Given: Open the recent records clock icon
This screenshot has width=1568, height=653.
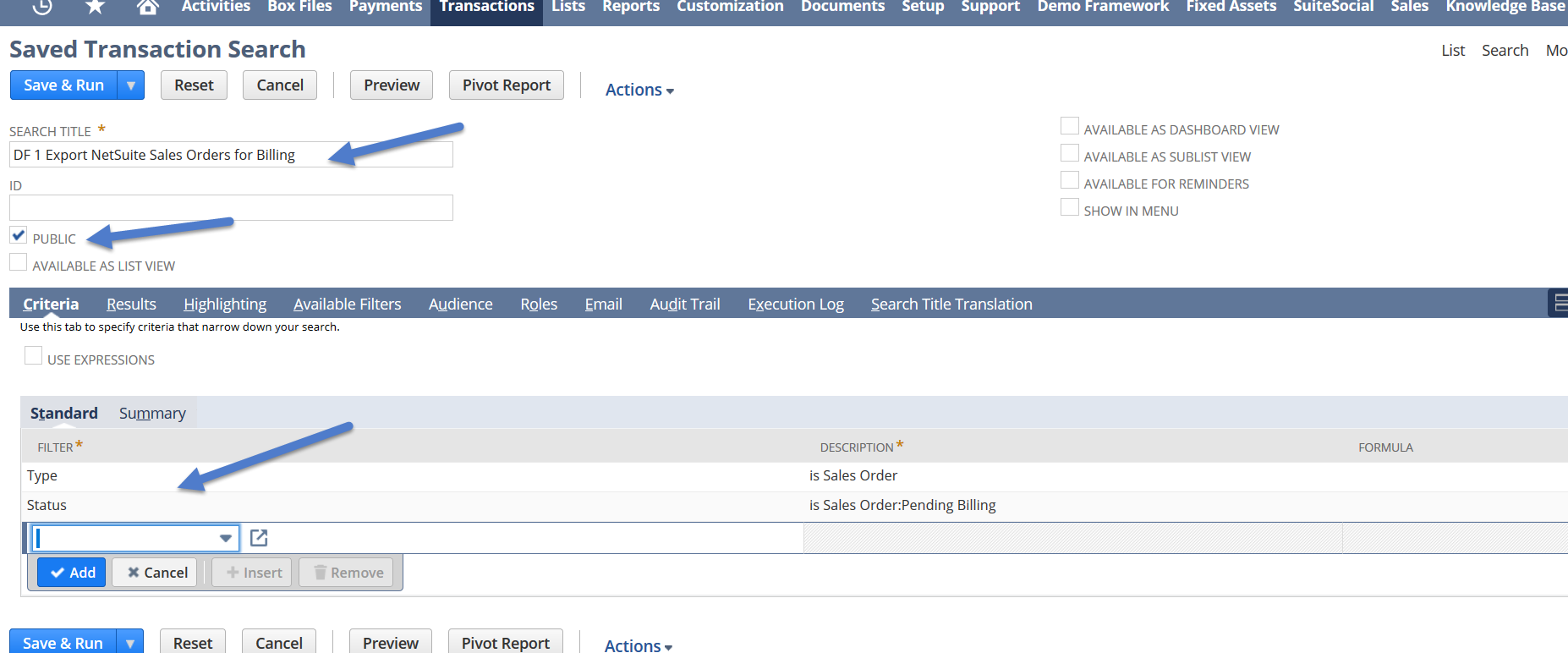Looking at the screenshot, I should [42, 7].
